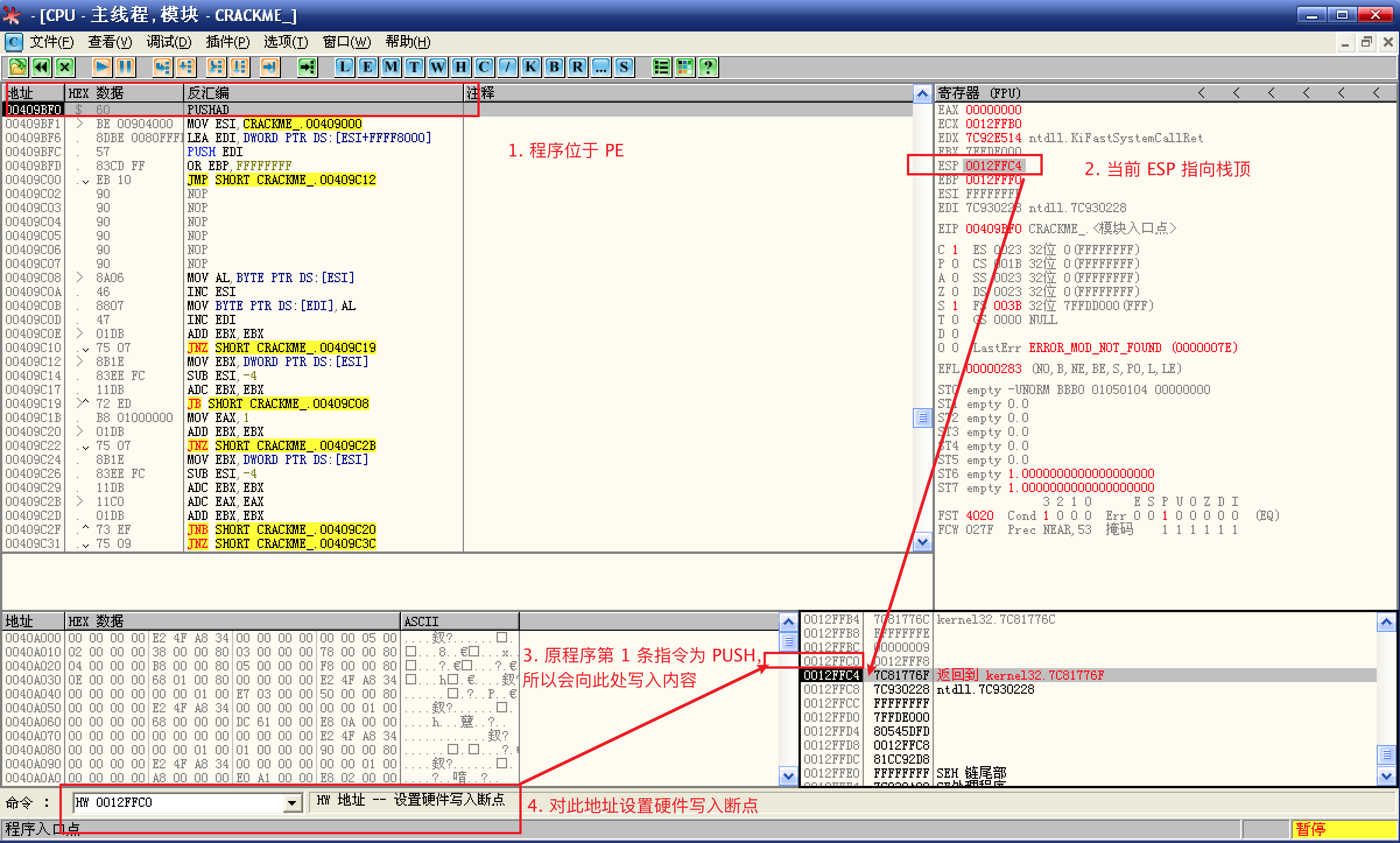
Task: Click the green Go to address icon
Action: click(x=307, y=67)
